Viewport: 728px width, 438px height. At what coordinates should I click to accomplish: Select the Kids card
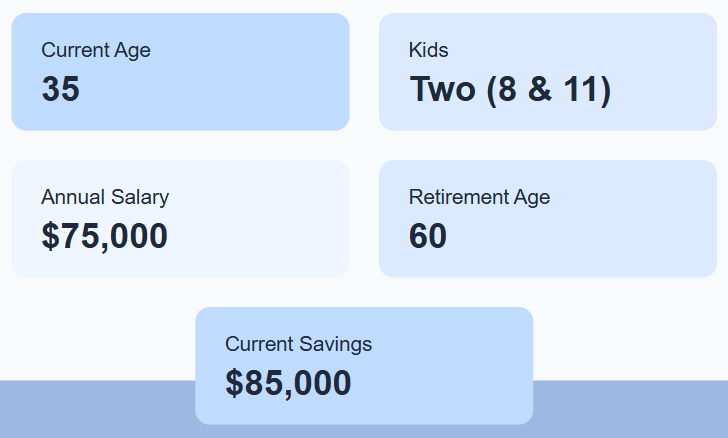pyautogui.click(x=548, y=72)
